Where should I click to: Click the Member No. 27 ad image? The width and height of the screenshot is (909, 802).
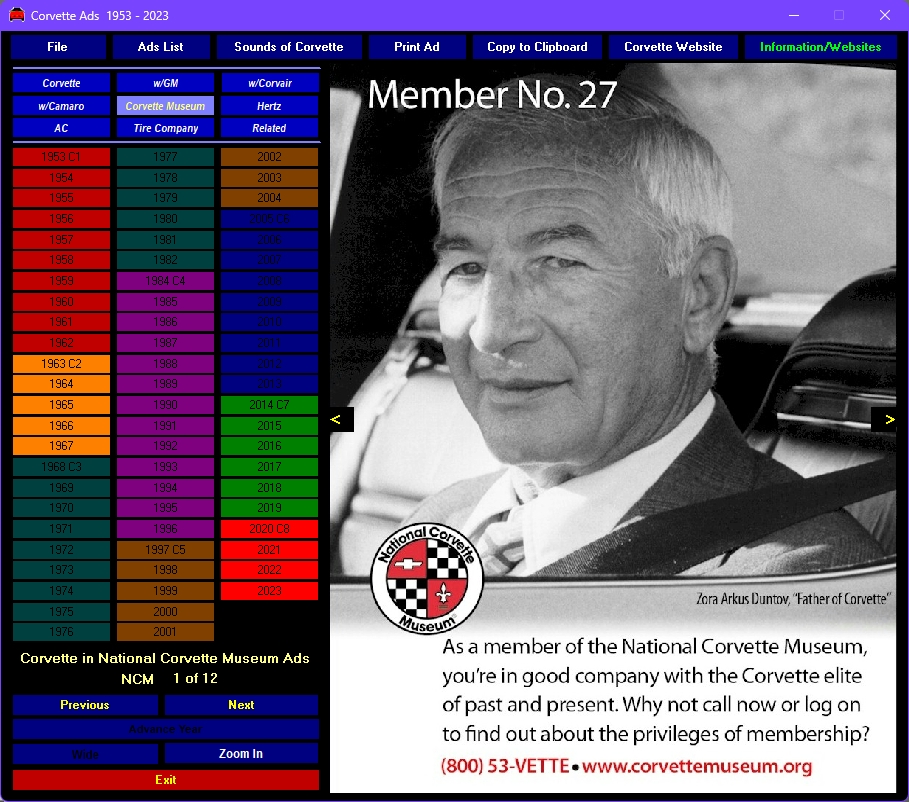tap(613, 429)
